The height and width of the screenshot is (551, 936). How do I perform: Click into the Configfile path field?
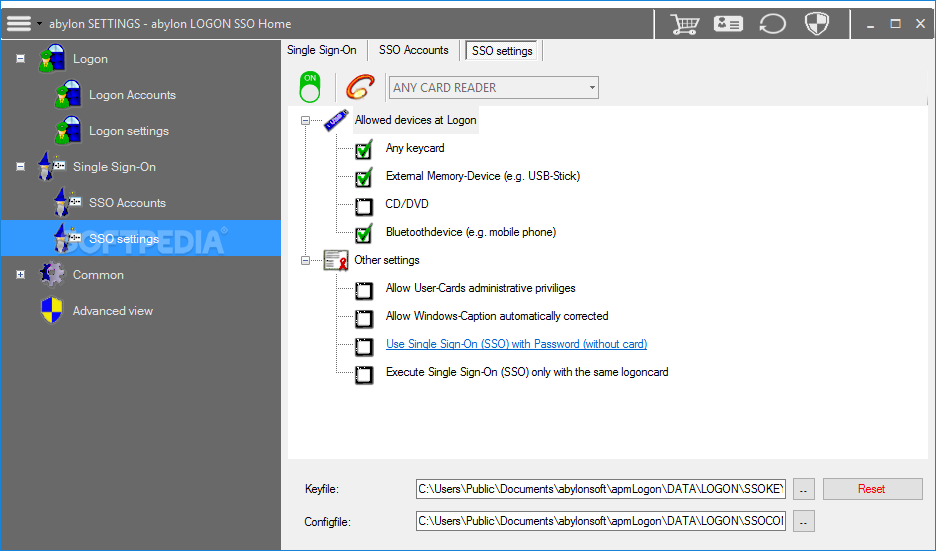click(601, 521)
